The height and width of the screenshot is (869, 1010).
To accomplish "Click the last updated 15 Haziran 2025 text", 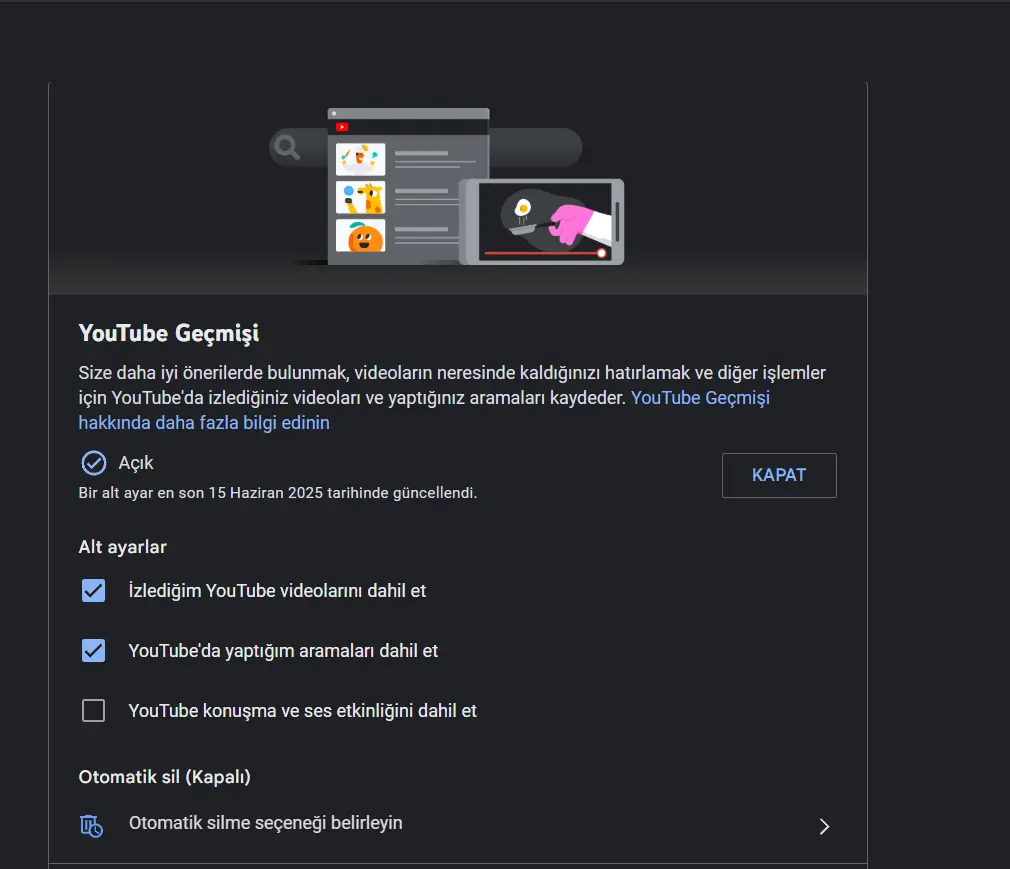I will pyautogui.click(x=278, y=493).
